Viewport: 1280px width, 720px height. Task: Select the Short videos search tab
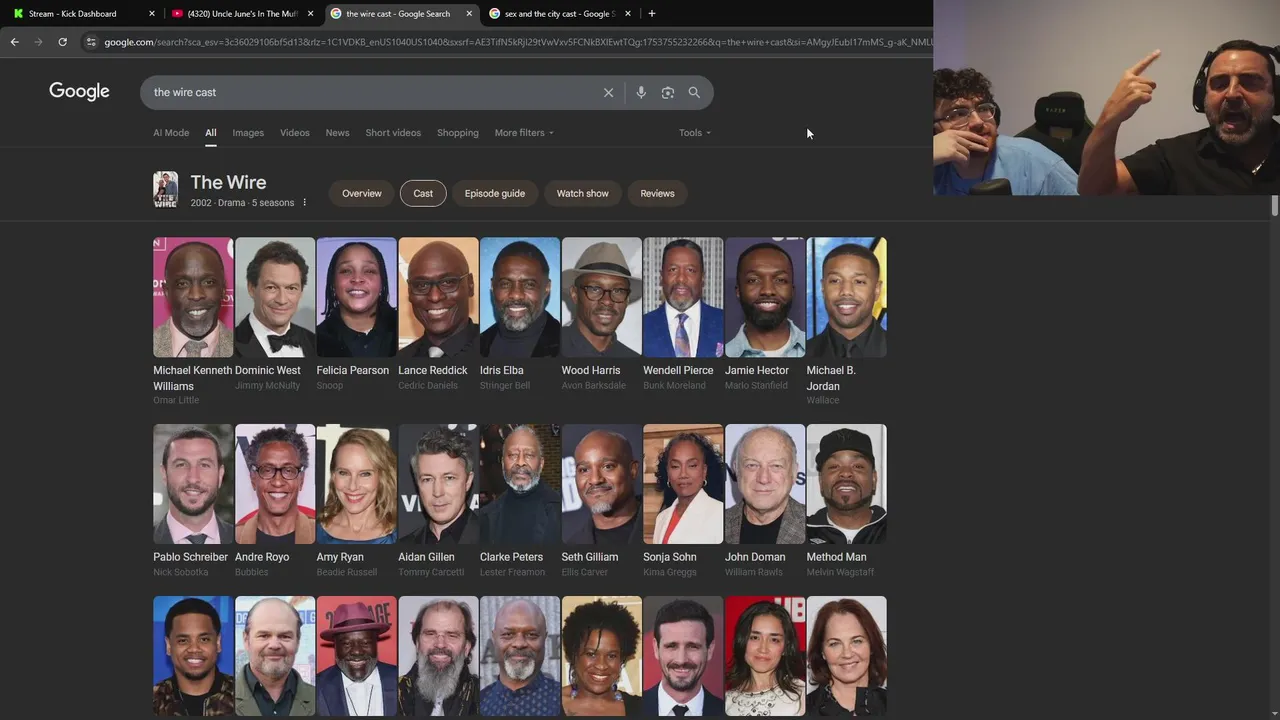tap(393, 133)
